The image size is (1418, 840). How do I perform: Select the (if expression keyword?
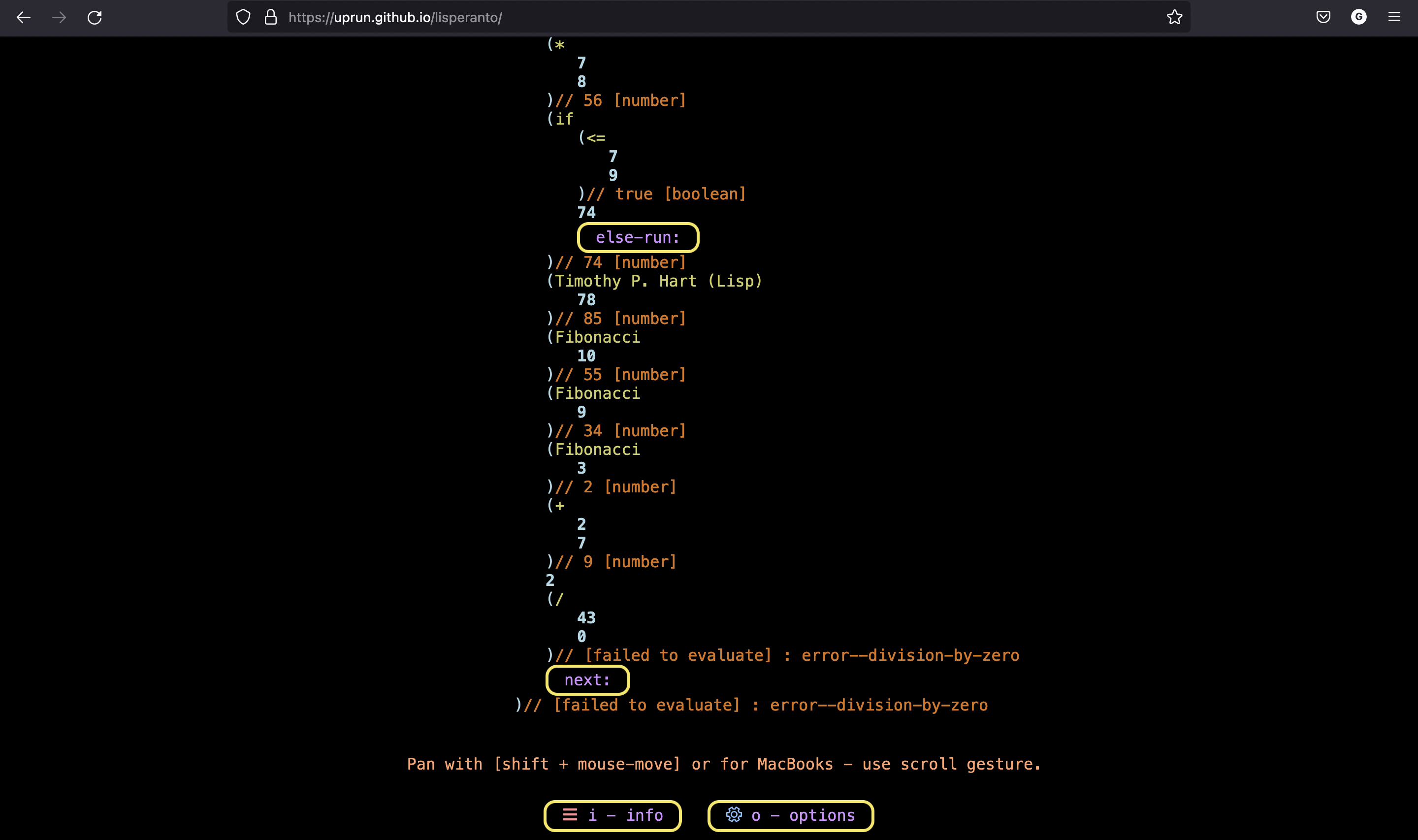pyautogui.click(x=560, y=119)
